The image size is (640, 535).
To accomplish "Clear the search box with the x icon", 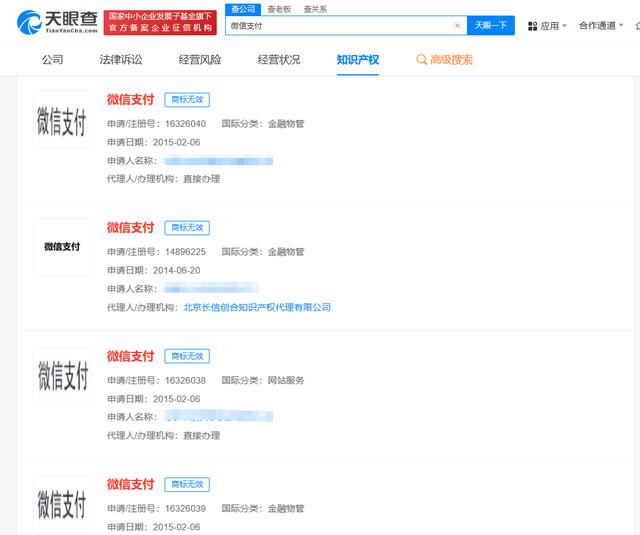I will click(x=457, y=25).
